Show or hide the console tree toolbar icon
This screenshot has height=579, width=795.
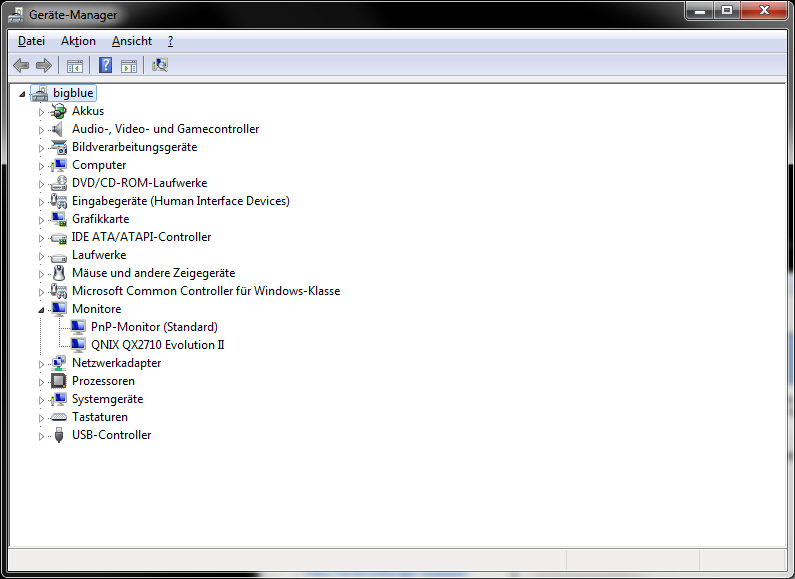pos(75,66)
